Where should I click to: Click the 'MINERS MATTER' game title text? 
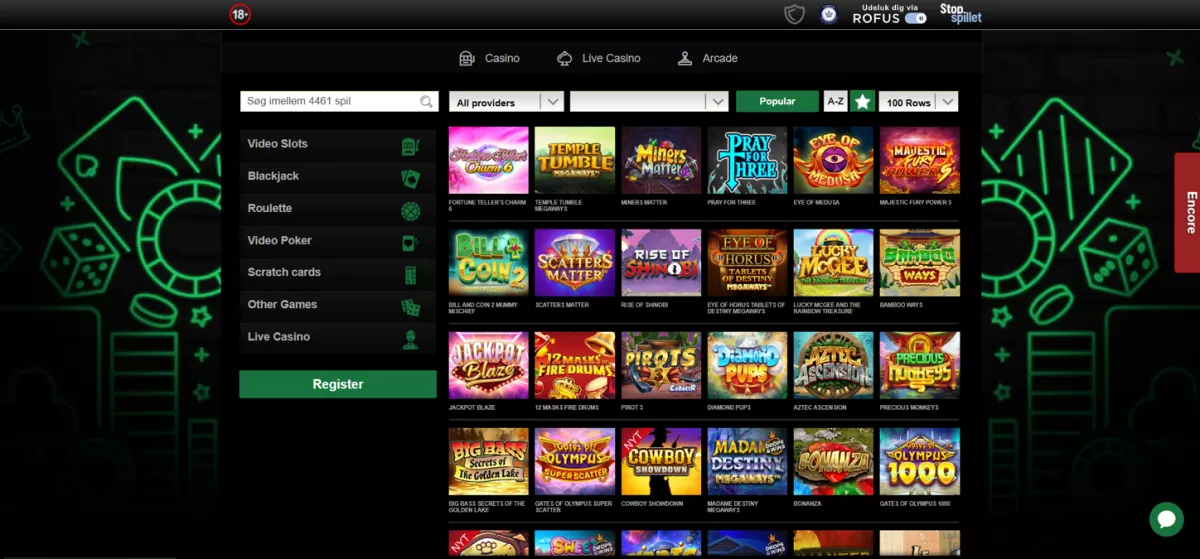point(644,203)
